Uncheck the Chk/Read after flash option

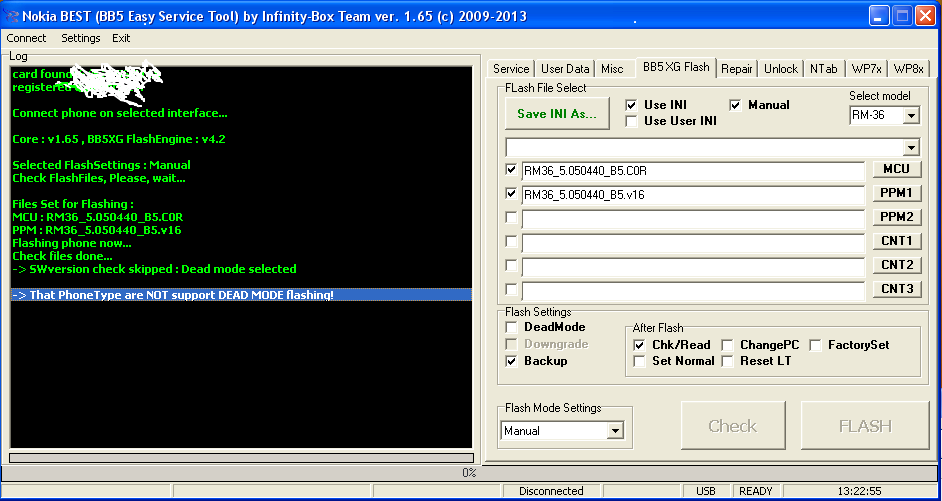(640, 345)
